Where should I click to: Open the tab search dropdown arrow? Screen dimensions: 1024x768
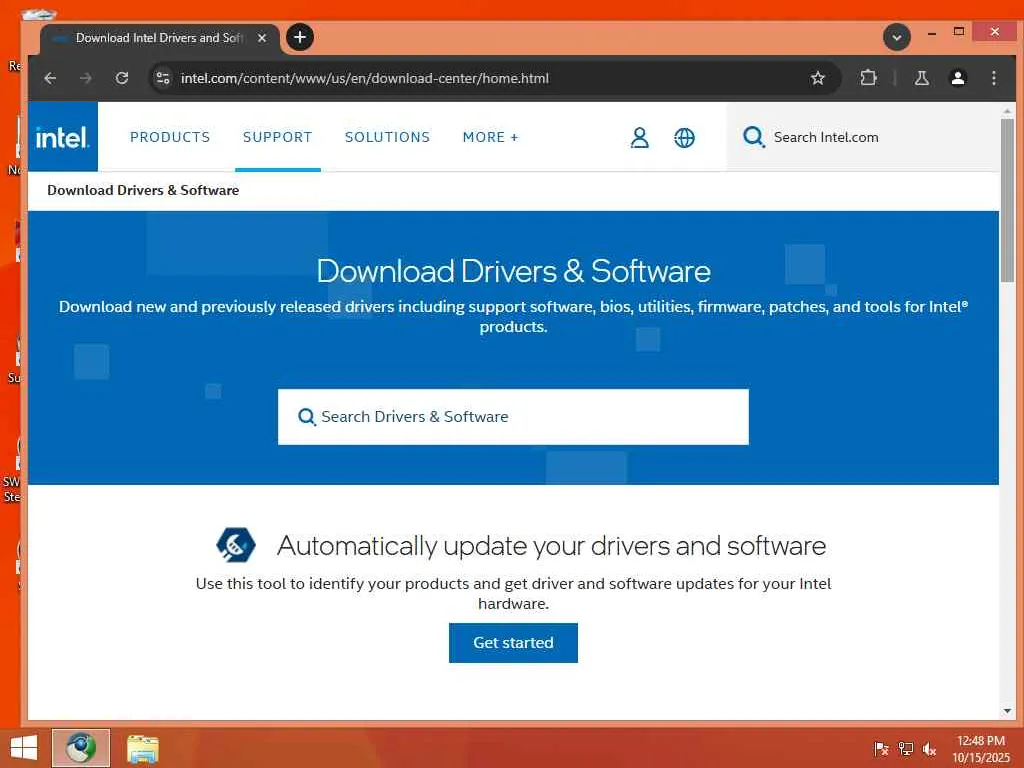897,37
